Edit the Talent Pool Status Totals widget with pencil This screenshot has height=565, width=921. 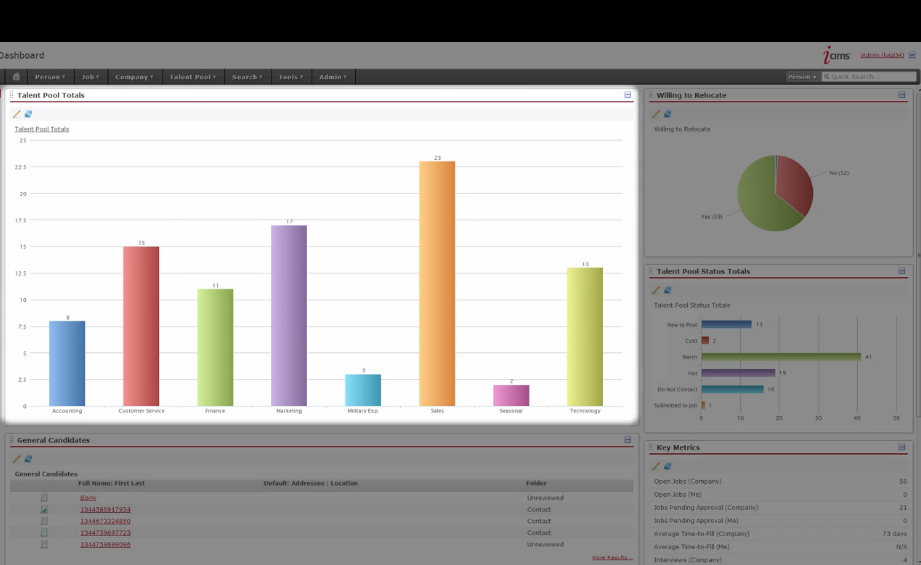tap(656, 290)
